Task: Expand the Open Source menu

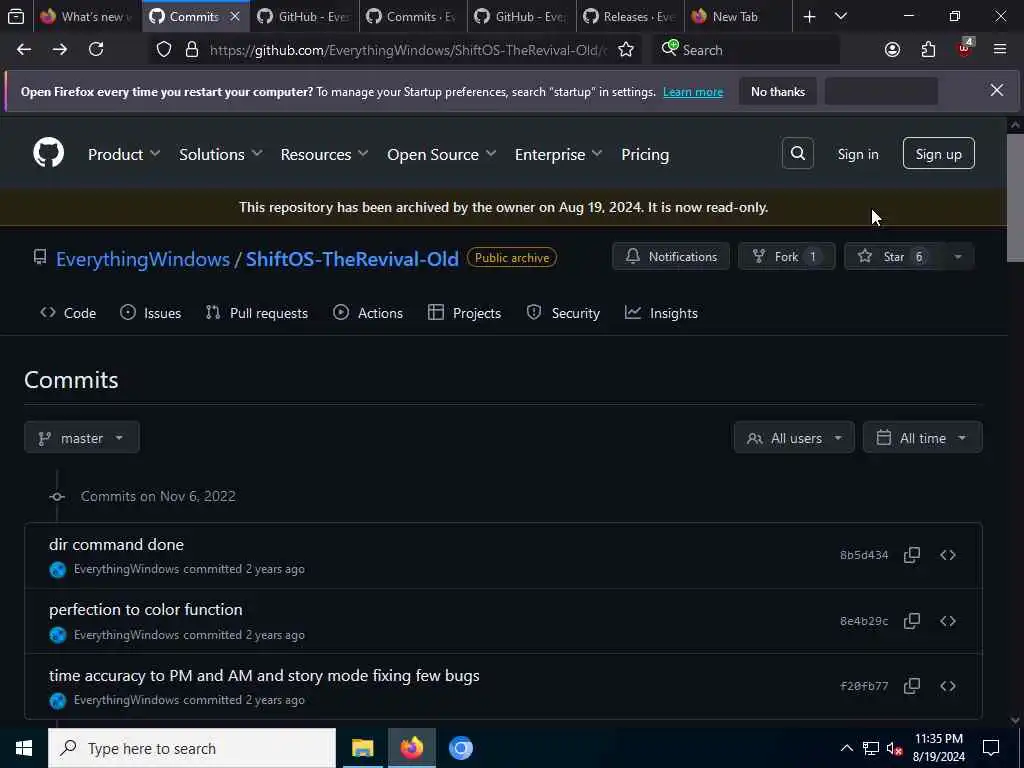Action: click(x=441, y=154)
